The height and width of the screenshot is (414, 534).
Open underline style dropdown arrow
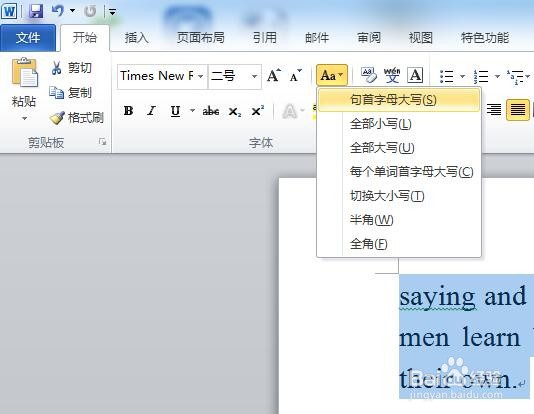pyautogui.click(x=192, y=110)
